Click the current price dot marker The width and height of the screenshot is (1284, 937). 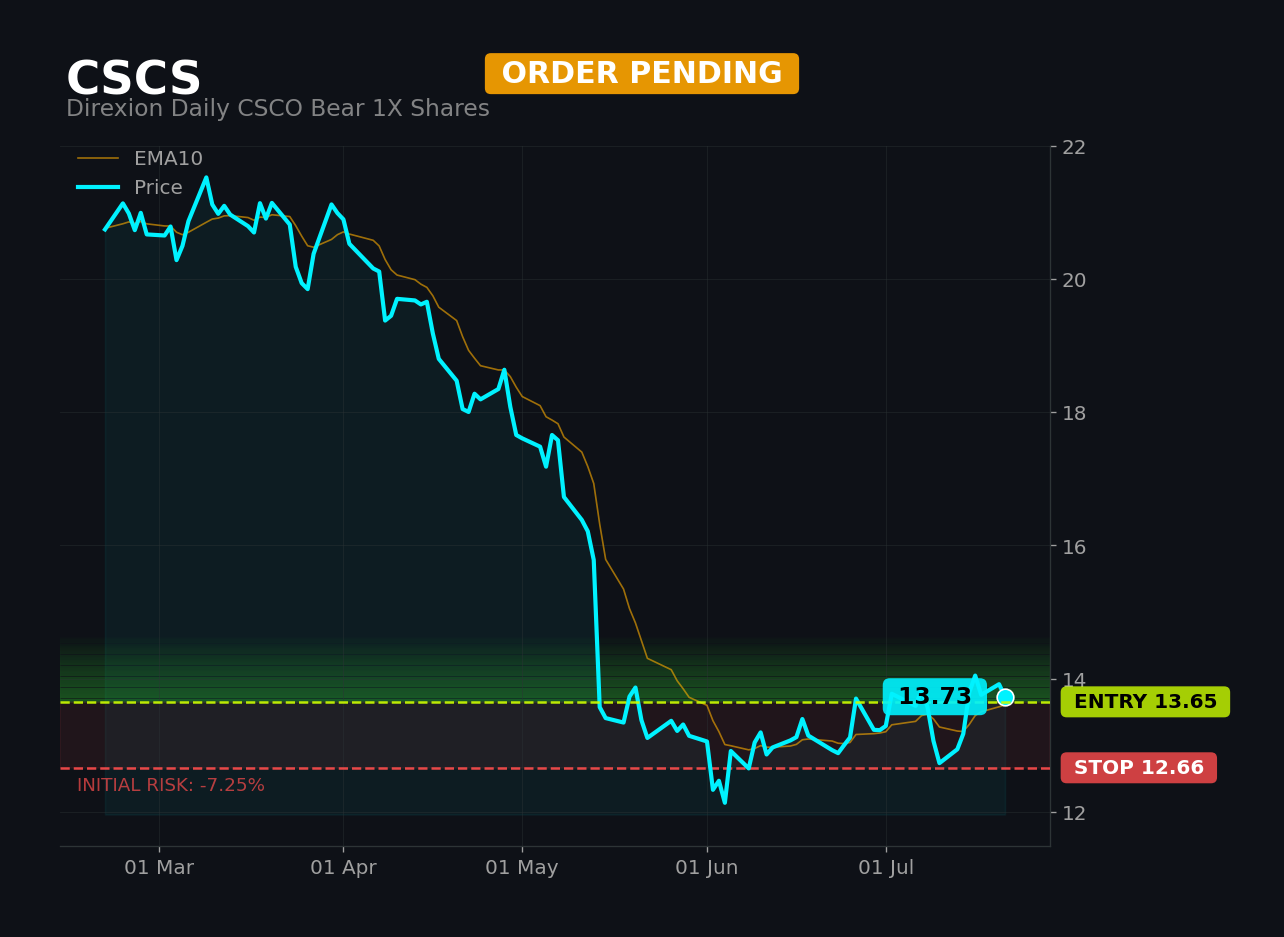(x=1005, y=697)
